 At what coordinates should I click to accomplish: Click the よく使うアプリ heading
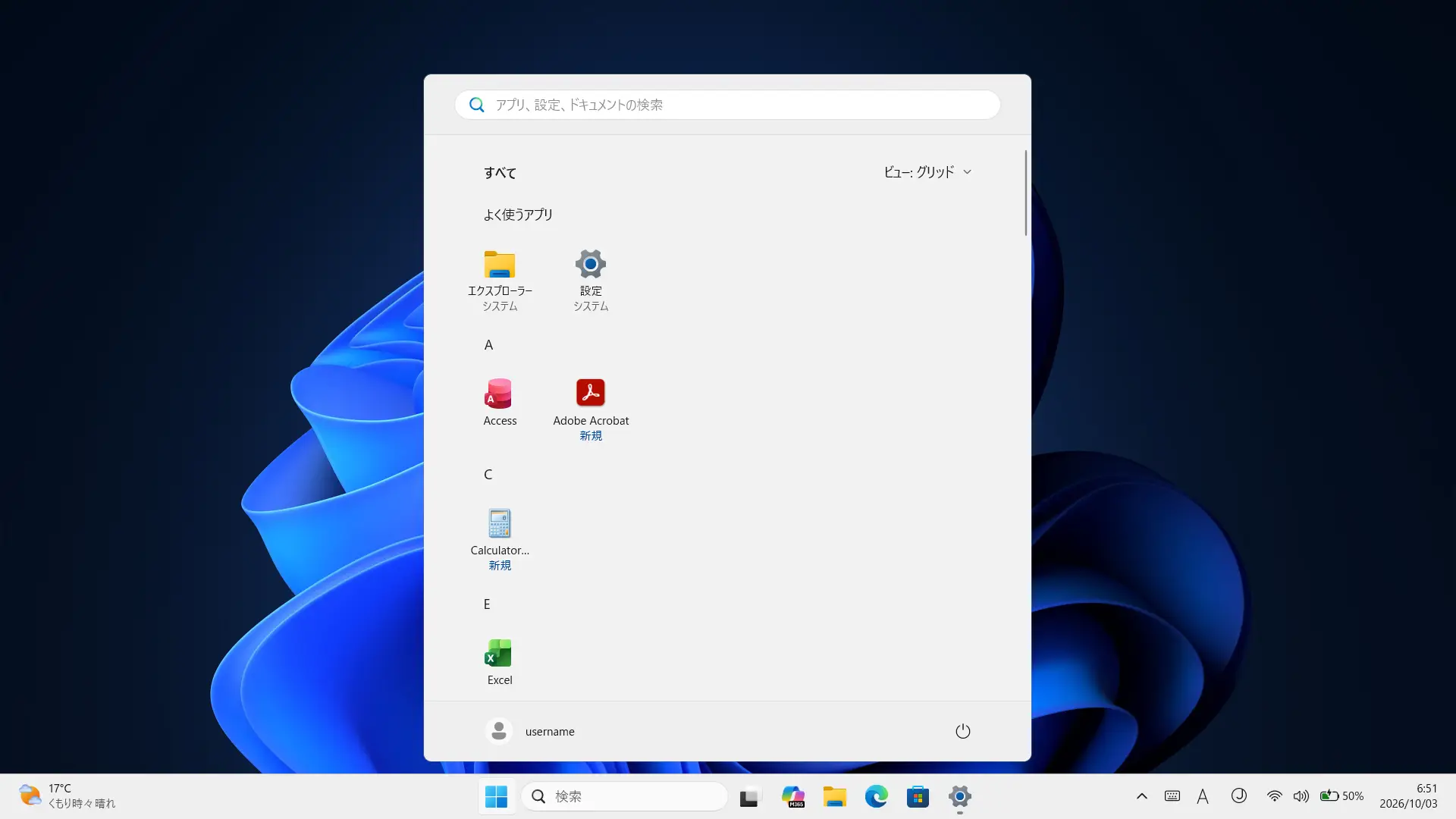[x=518, y=215]
